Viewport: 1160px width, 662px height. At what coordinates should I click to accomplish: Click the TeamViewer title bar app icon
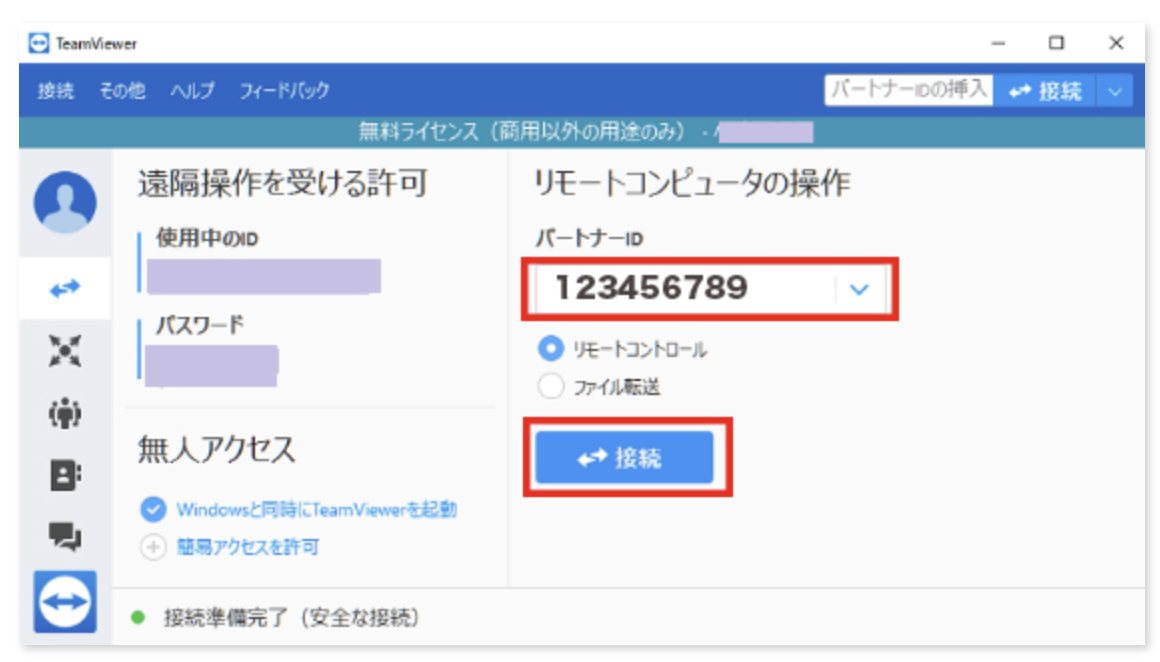point(38,43)
